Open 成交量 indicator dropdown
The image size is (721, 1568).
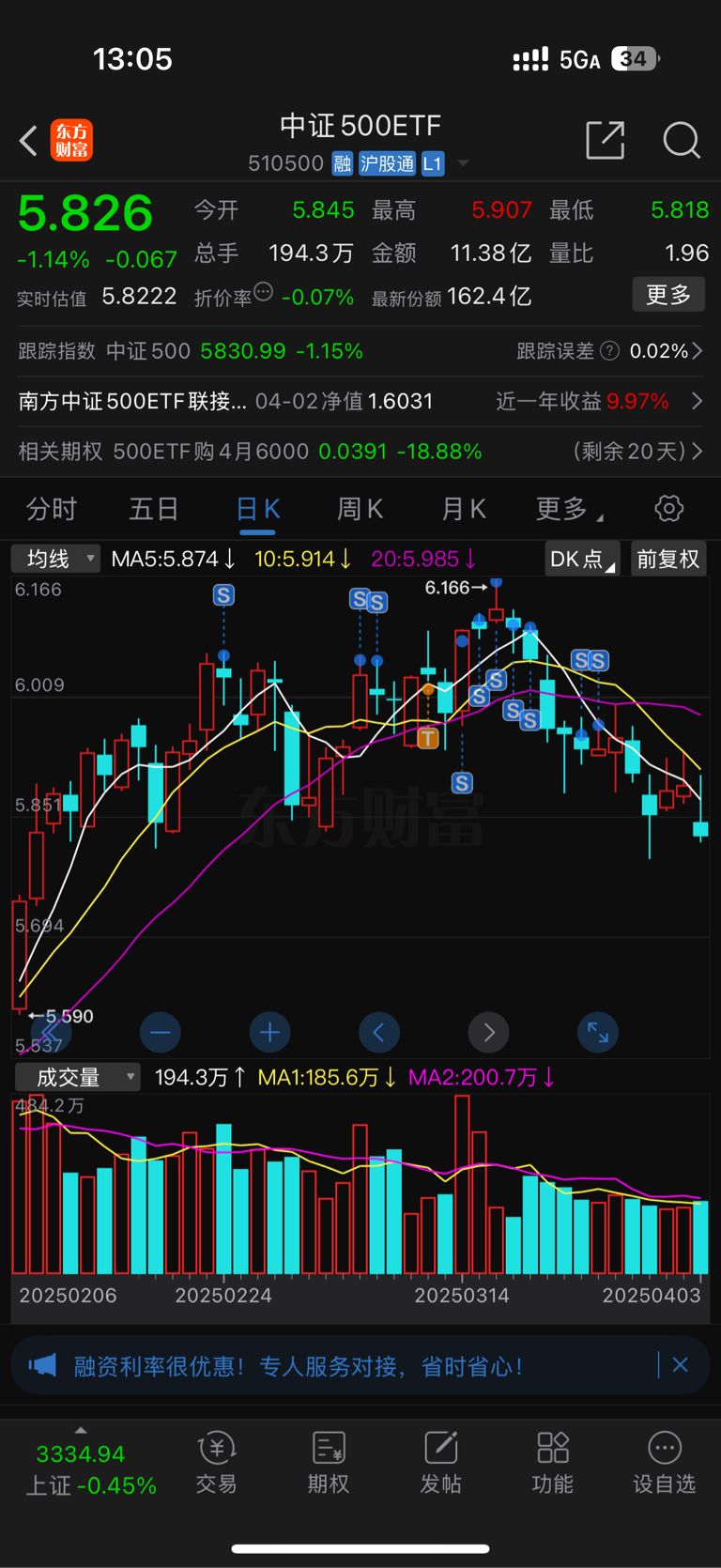pos(78,1077)
